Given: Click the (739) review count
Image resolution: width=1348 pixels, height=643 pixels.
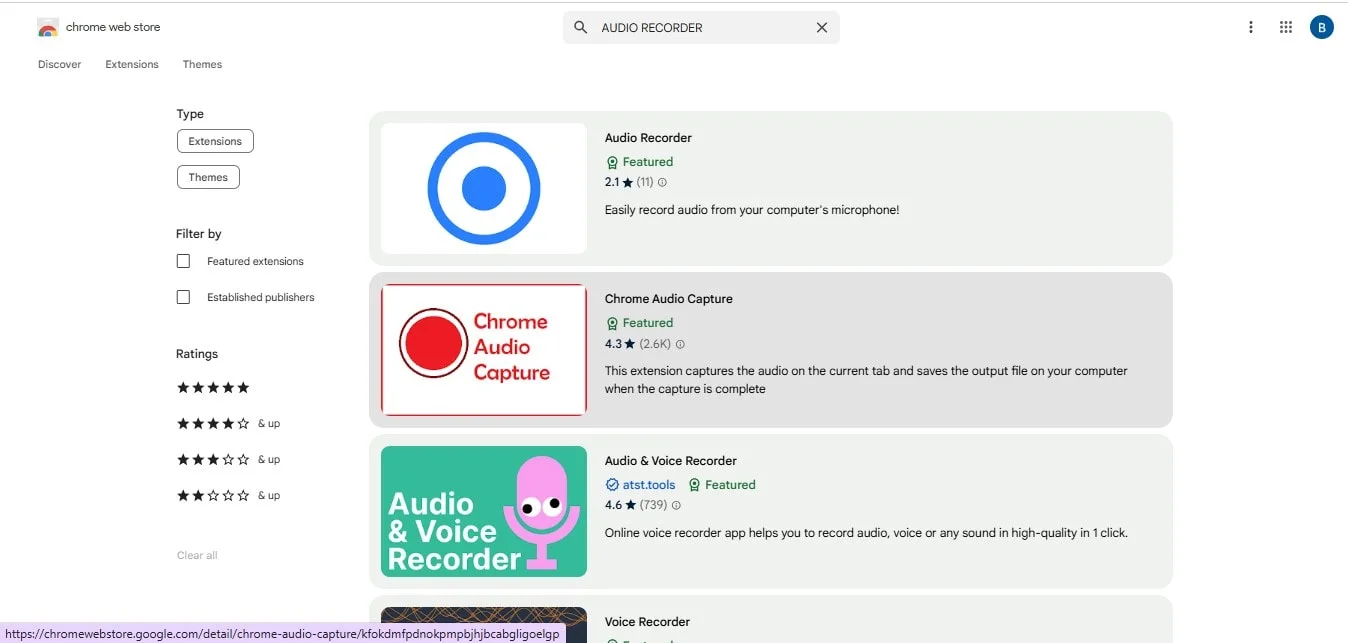Looking at the screenshot, I should point(653,506).
